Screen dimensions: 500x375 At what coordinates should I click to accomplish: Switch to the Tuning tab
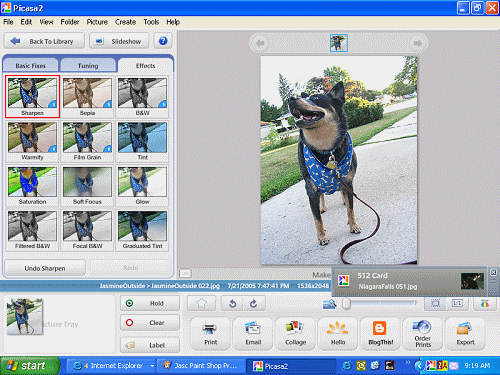pos(88,65)
